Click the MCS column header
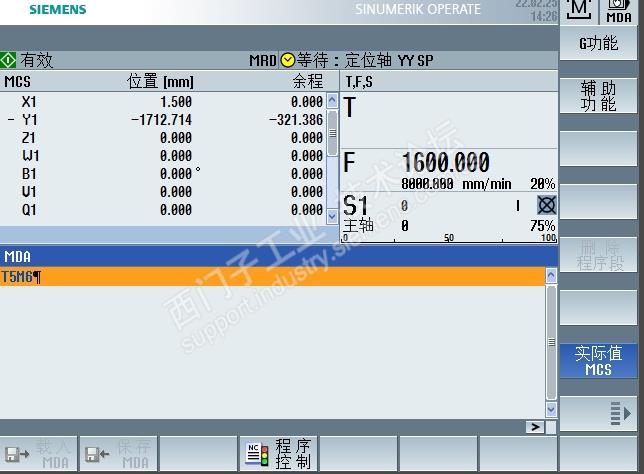644x474 pixels. tap(17, 82)
